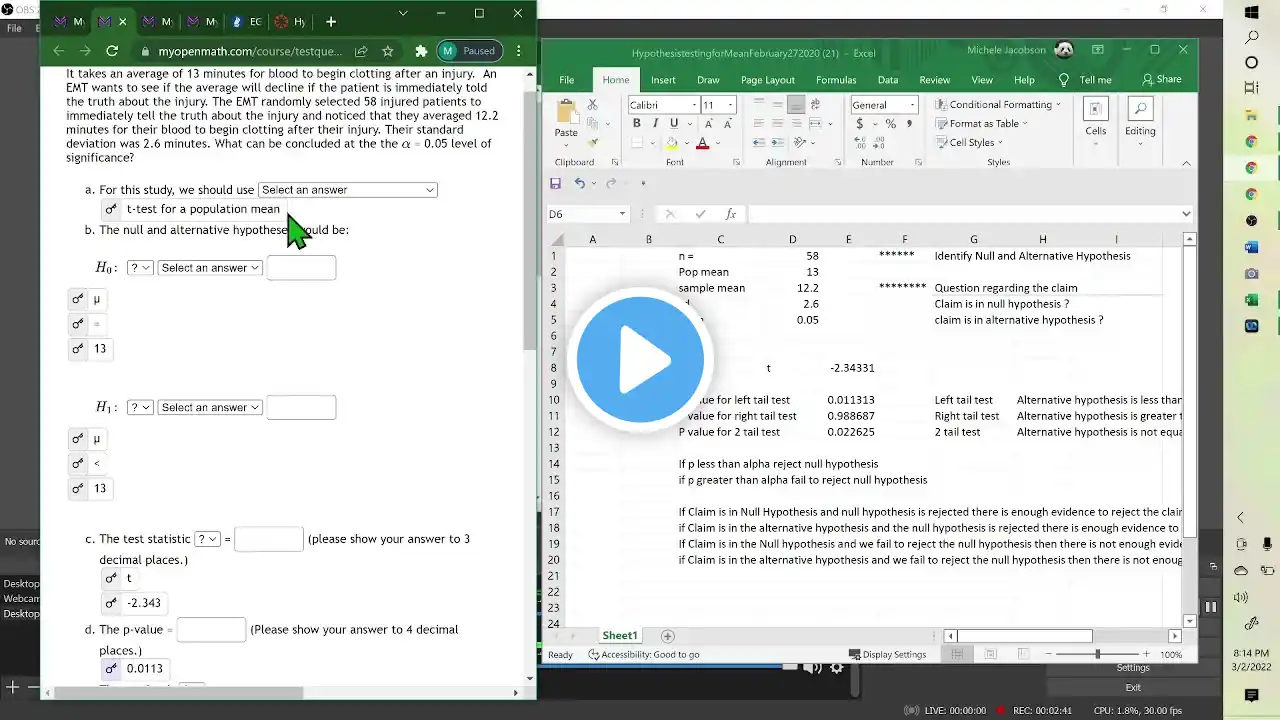The width and height of the screenshot is (1280, 720).
Task: Apply Italic formatting in Excel ribbon
Action: (x=655, y=123)
